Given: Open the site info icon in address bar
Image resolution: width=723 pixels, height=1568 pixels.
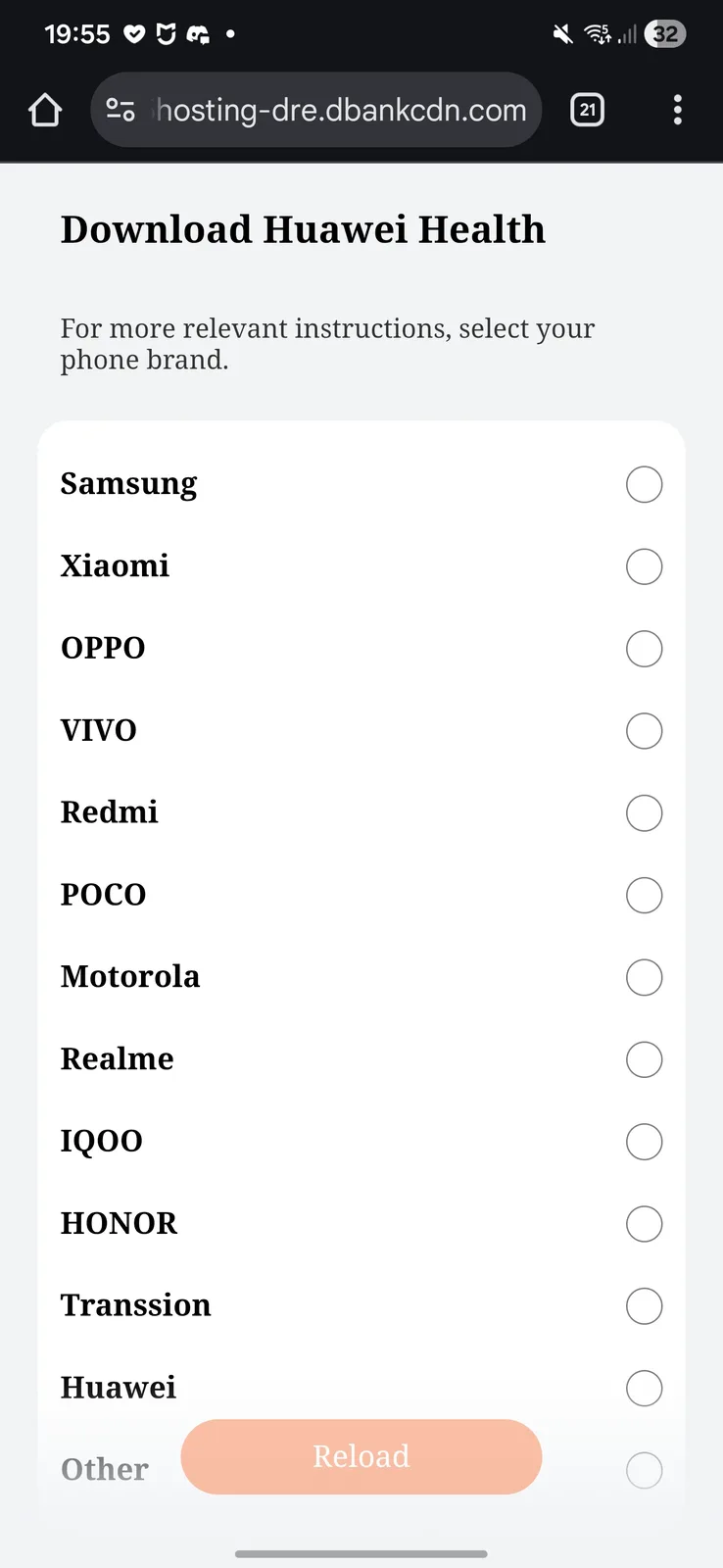Looking at the screenshot, I should 120,110.
